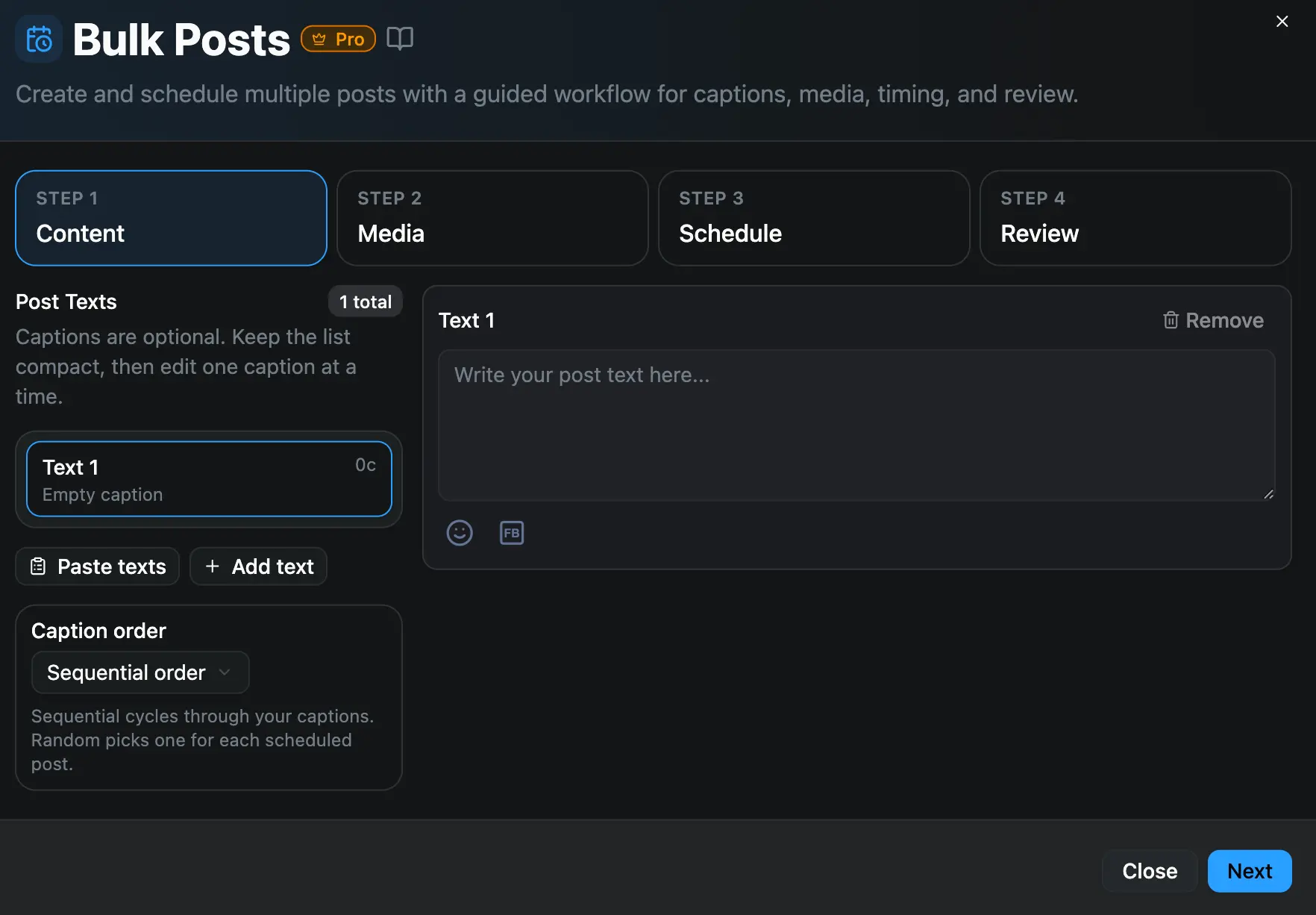Click the Pro crown badge
This screenshot has width=1316, height=915.
tap(338, 38)
